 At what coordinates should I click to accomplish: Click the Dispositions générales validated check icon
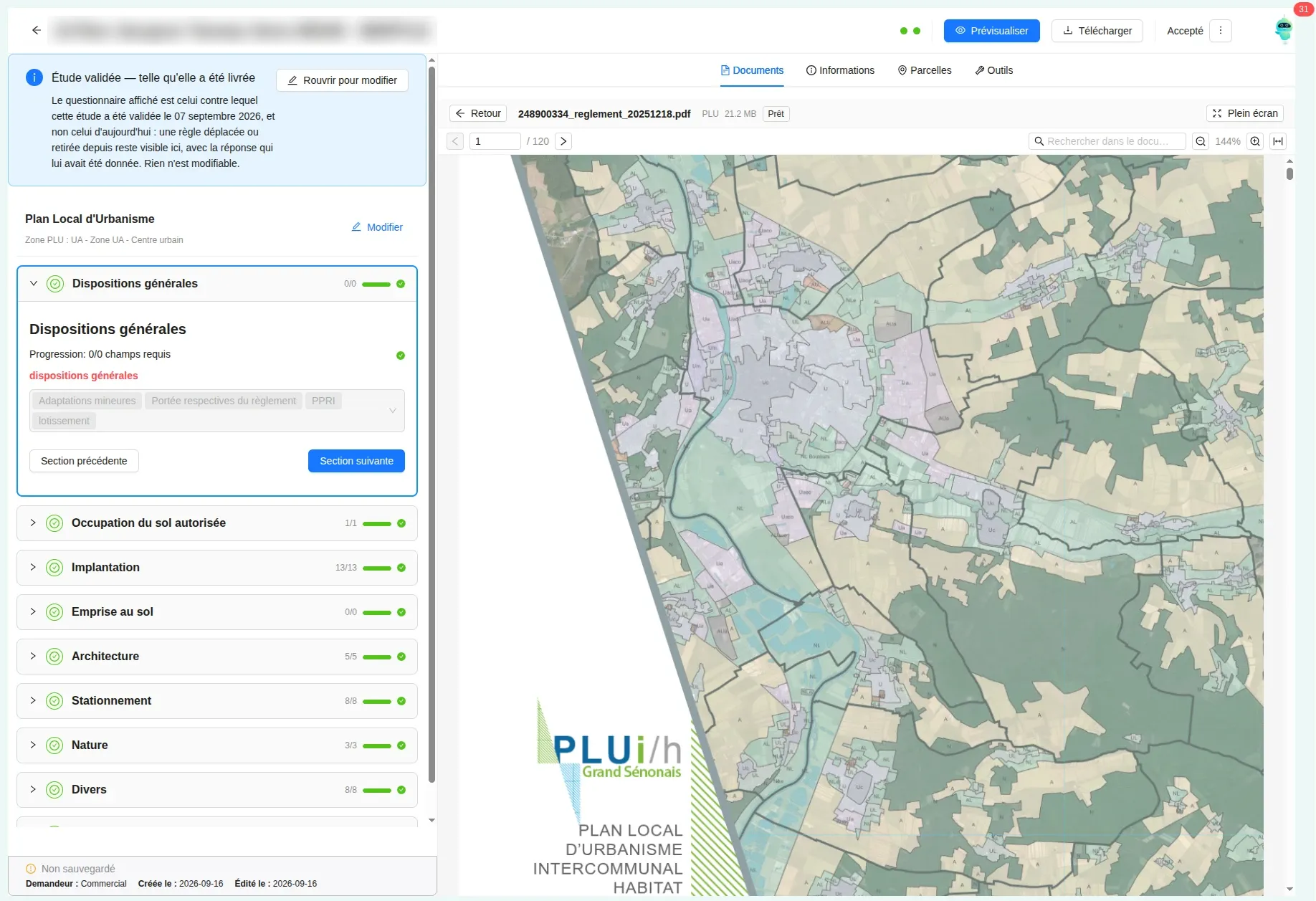[55, 284]
